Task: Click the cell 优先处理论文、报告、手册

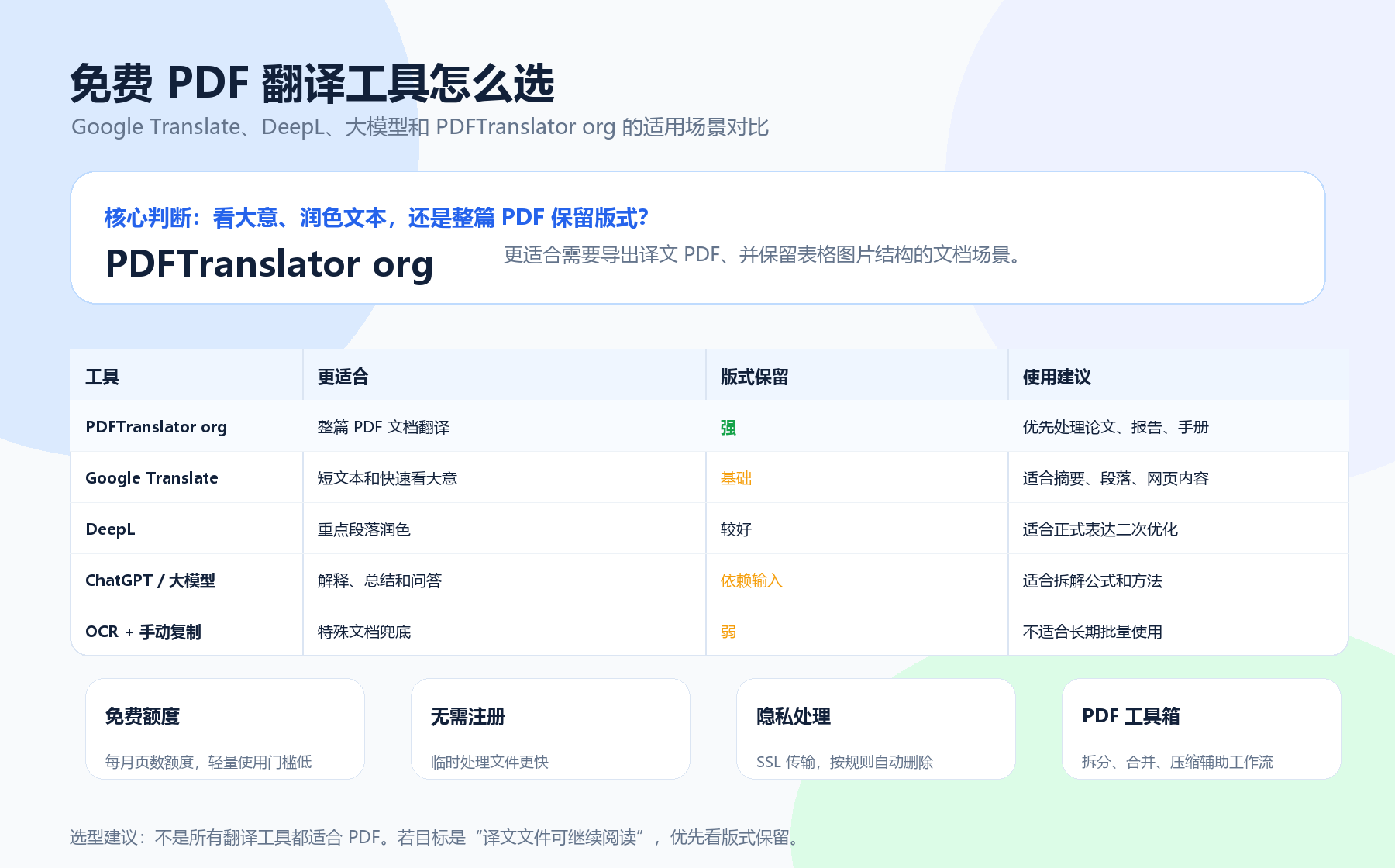Action: tap(1116, 427)
